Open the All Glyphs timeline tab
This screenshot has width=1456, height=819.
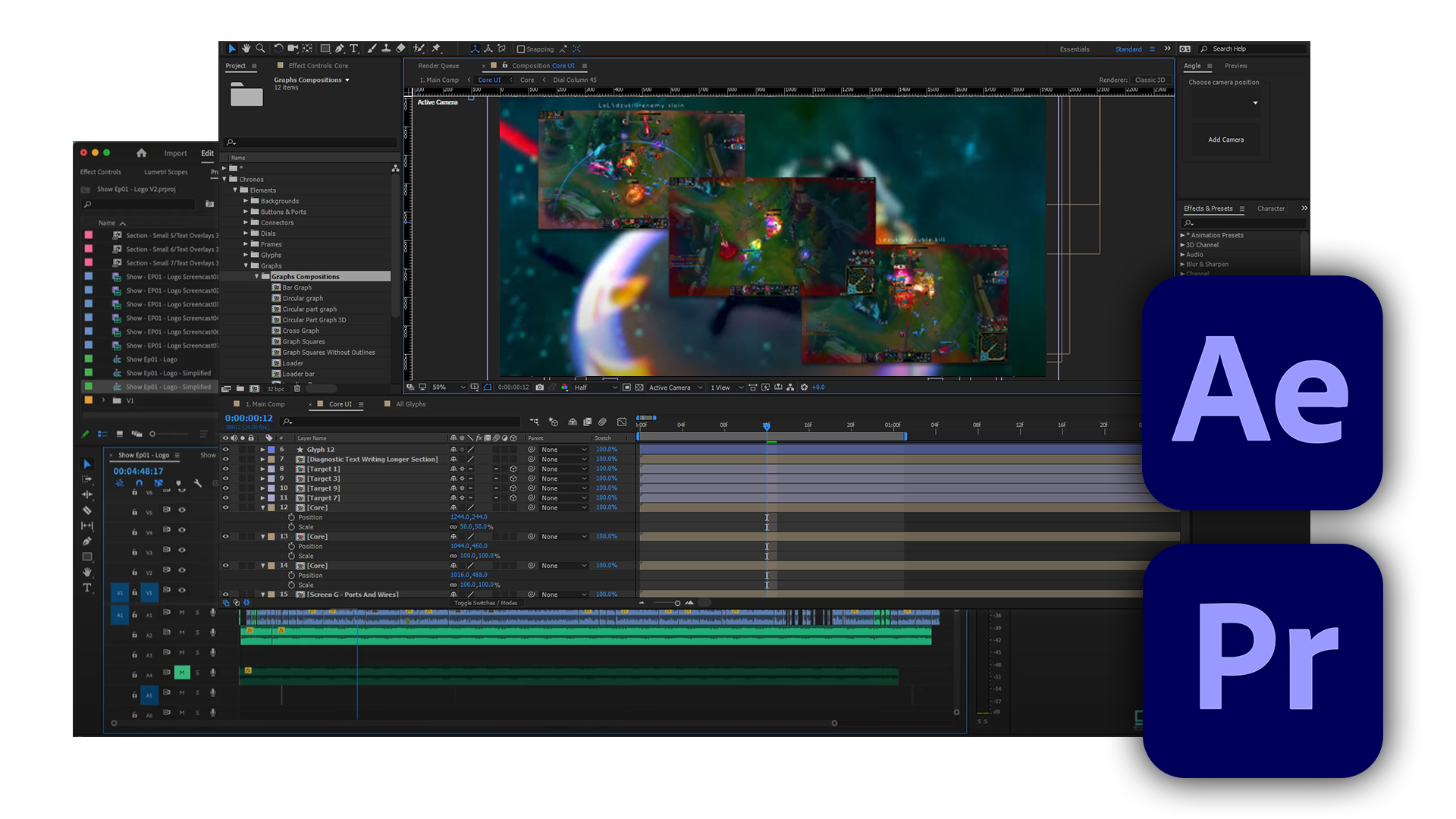click(410, 404)
